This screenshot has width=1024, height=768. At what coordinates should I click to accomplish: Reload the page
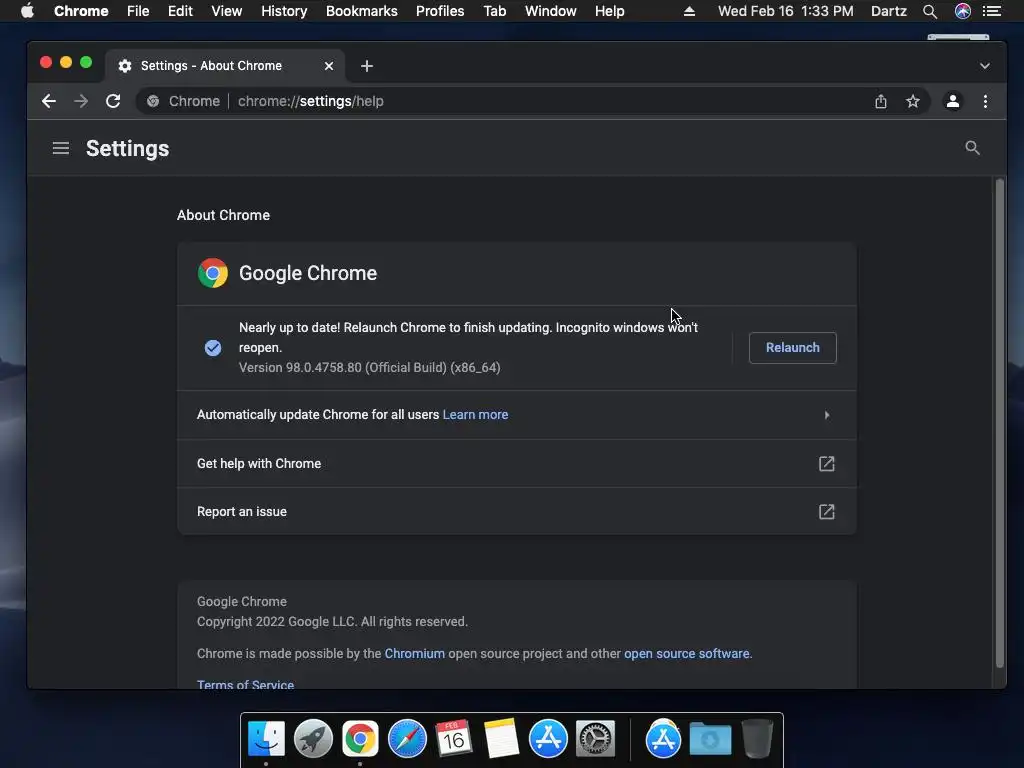[113, 101]
